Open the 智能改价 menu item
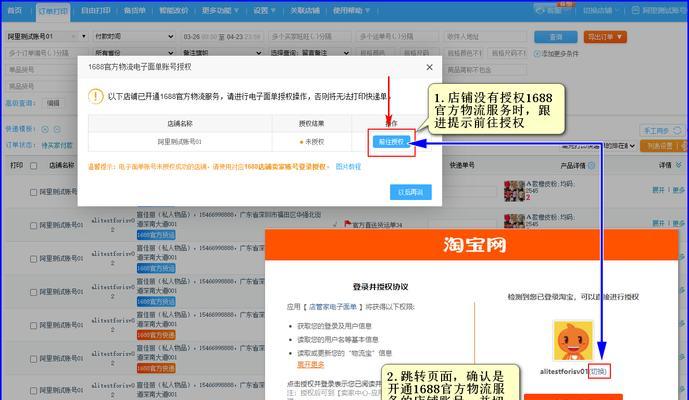Image resolution: width=689 pixels, height=400 pixels. [174, 10]
